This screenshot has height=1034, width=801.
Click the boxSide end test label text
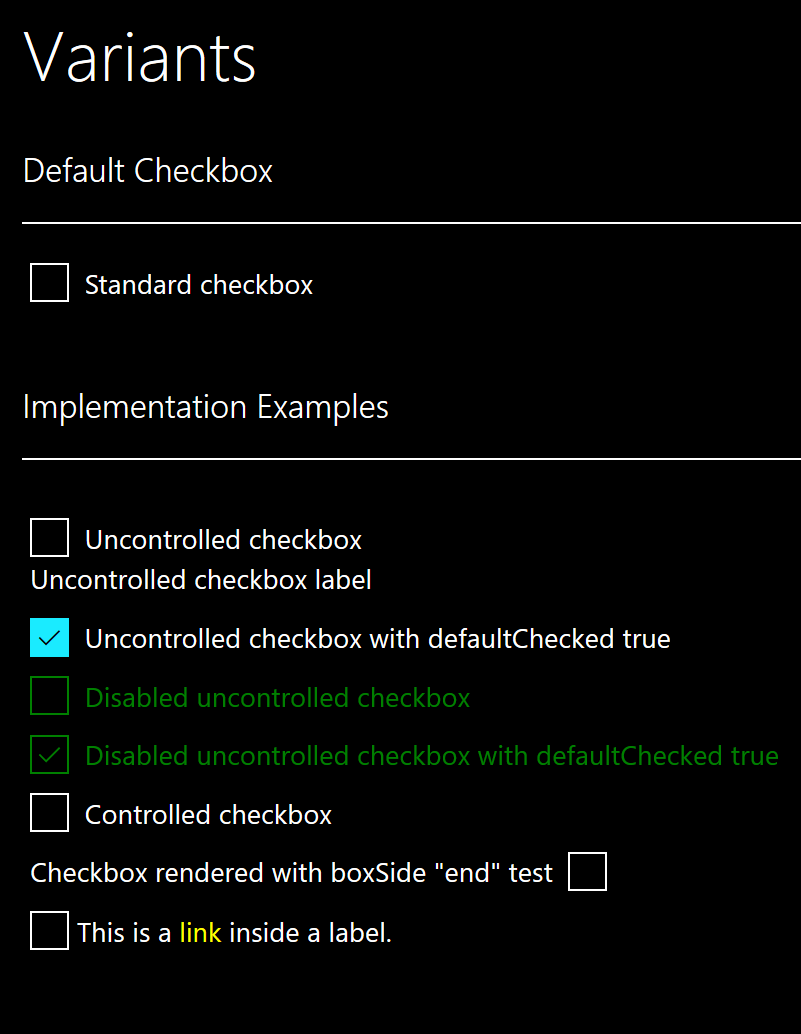tap(290, 872)
